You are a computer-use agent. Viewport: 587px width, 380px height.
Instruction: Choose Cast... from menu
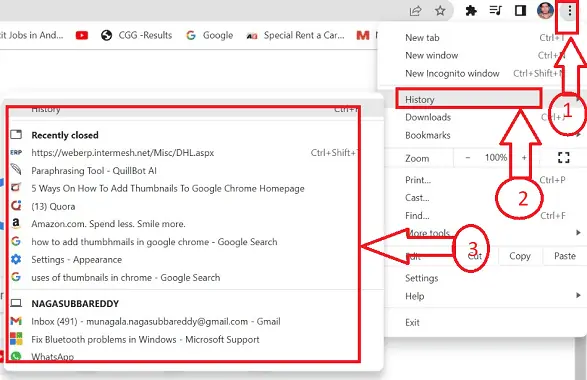(x=483, y=198)
